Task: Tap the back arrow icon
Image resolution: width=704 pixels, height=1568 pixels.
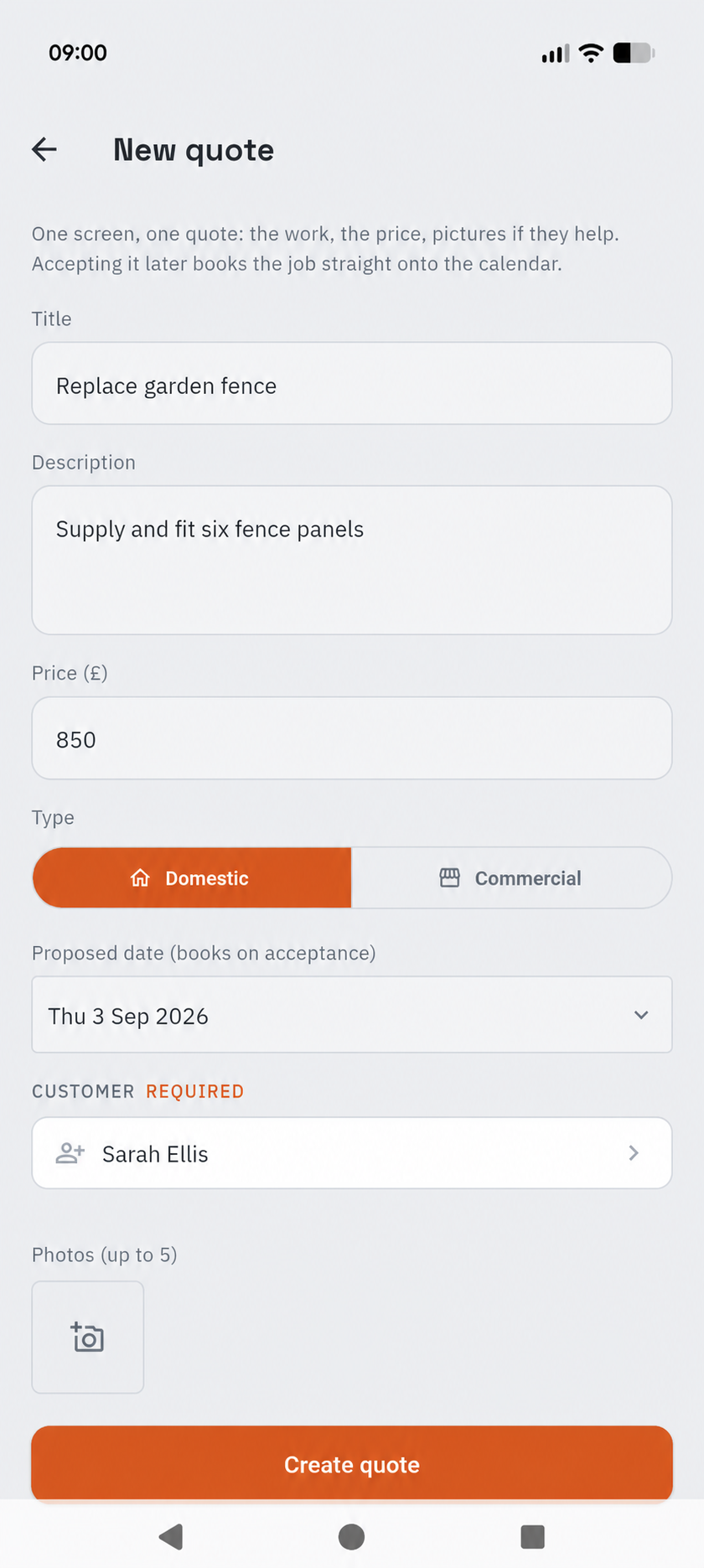Action: click(44, 149)
